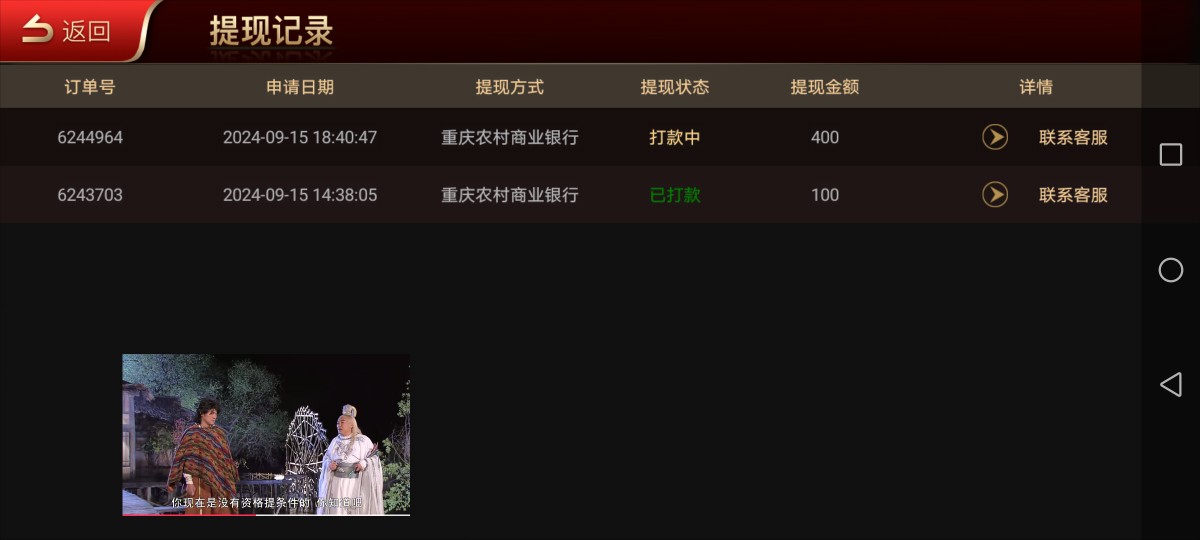Select the 订单号 column header

pos(90,87)
